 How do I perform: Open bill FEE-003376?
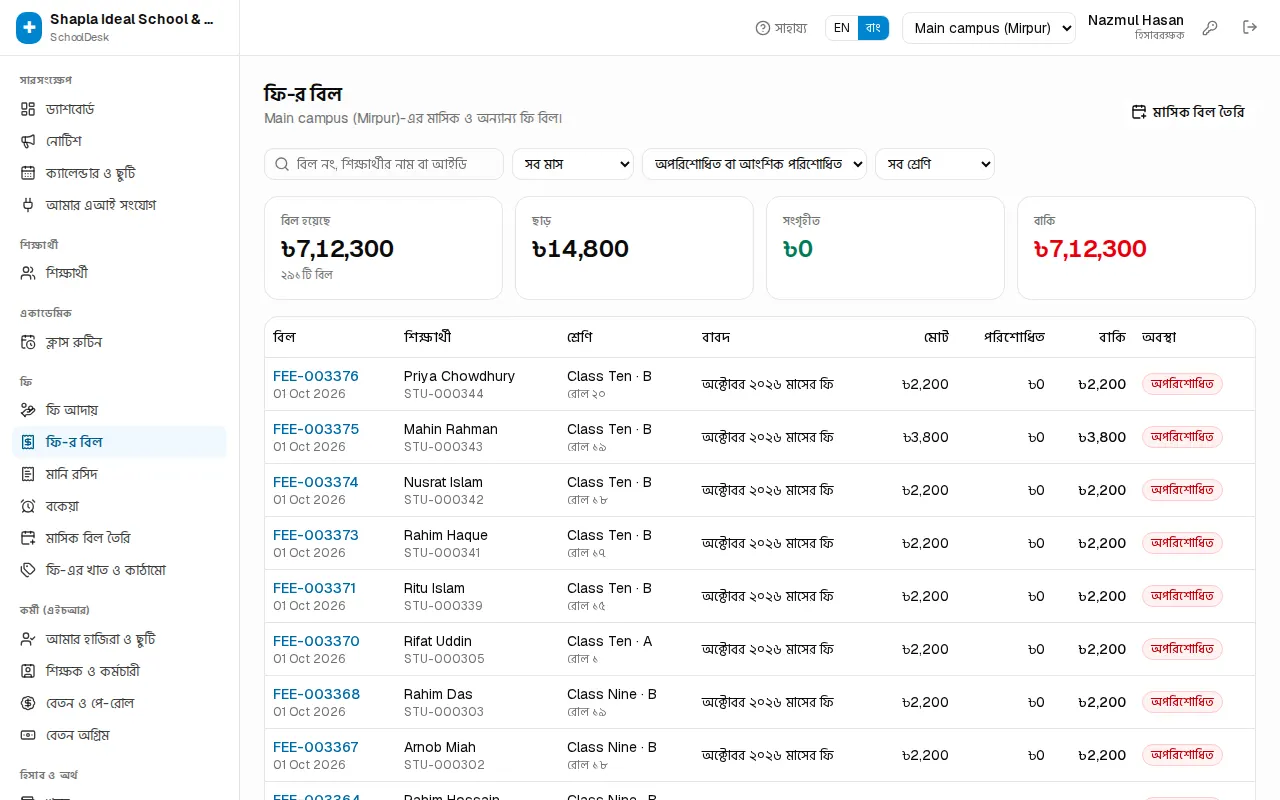point(316,376)
